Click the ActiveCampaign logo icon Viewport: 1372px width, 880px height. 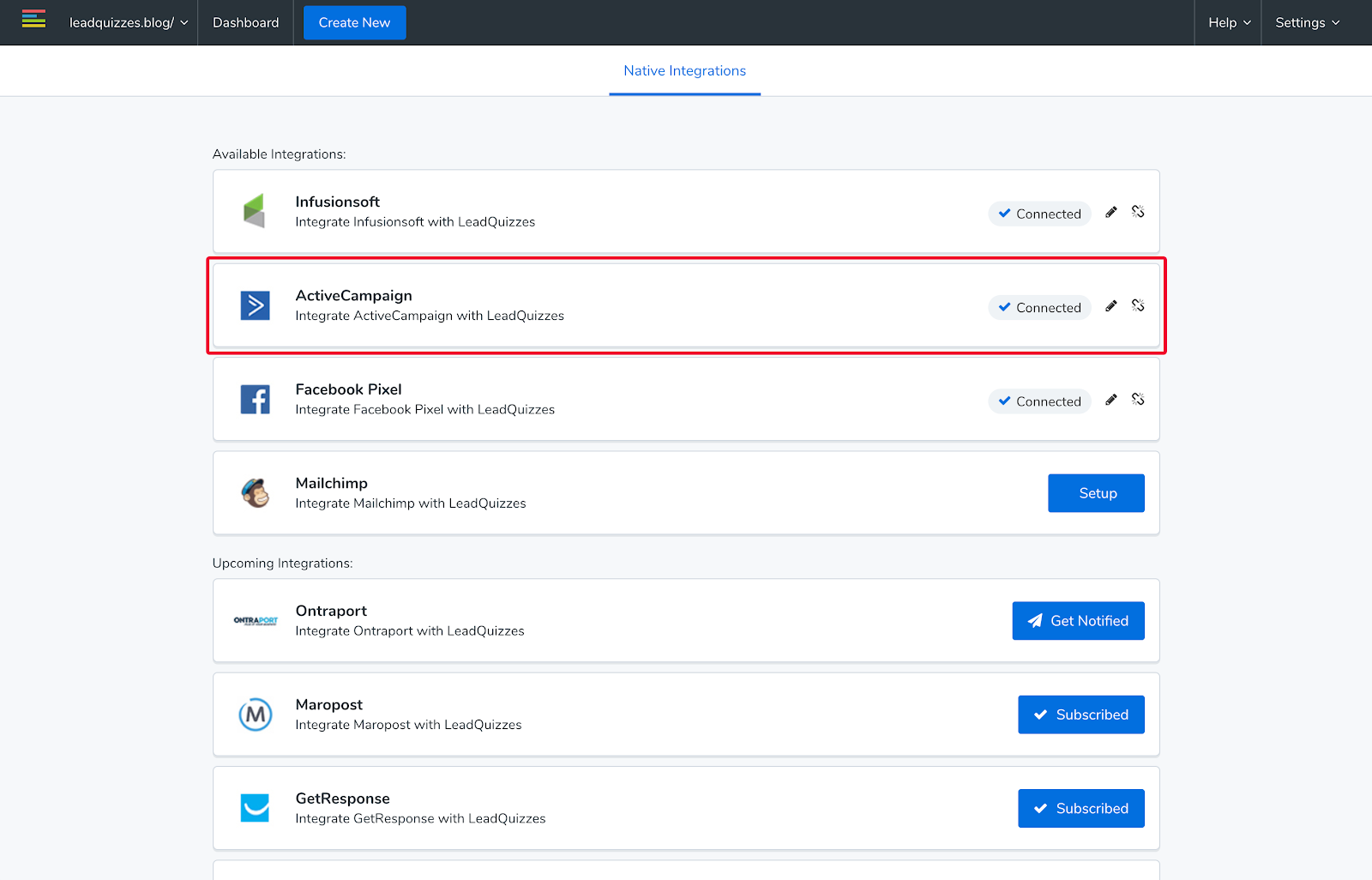point(255,305)
